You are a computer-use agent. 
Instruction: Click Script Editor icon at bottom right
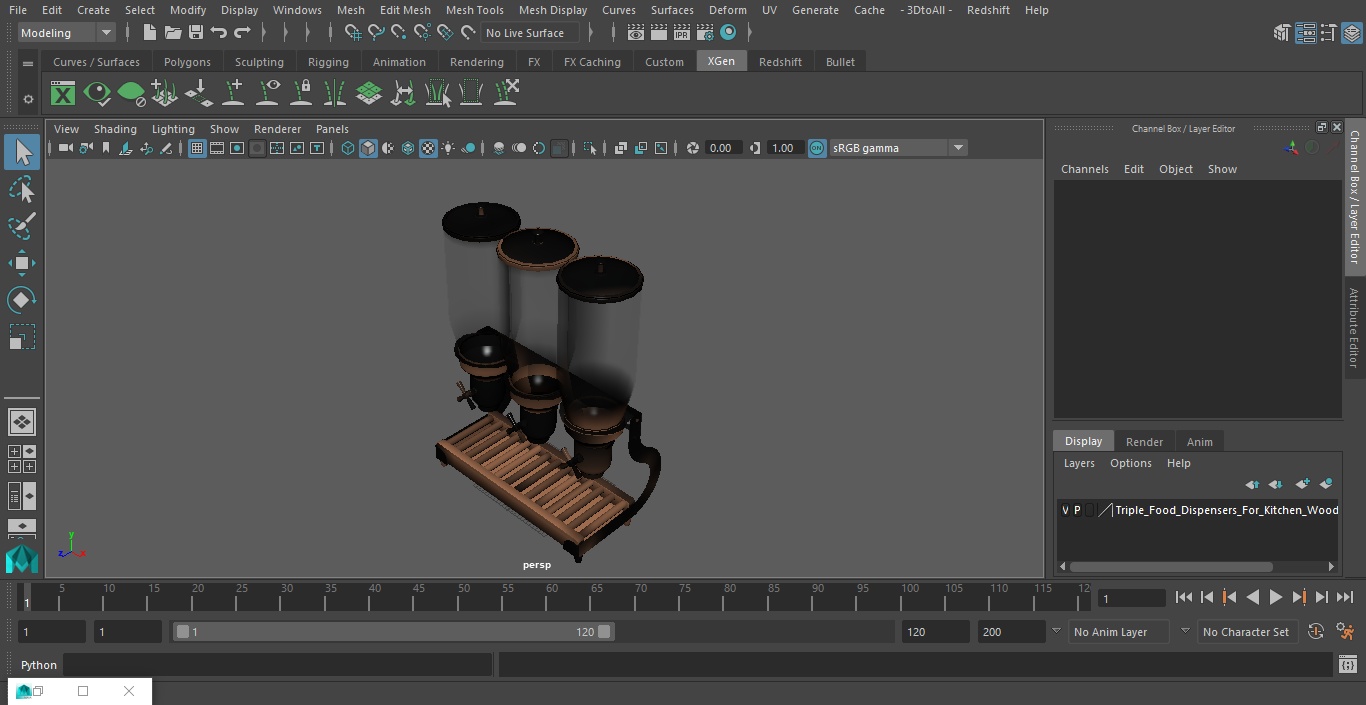click(x=1347, y=665)
